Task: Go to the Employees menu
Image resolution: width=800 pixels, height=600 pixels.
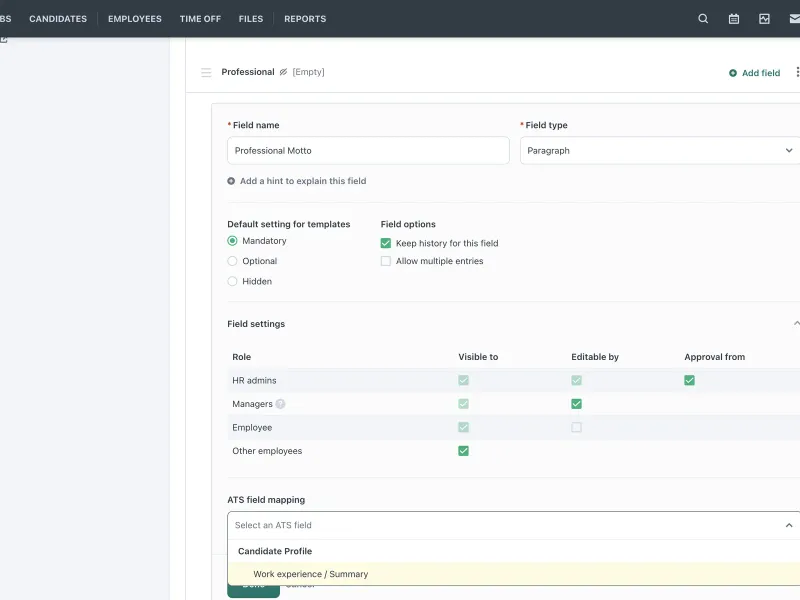Action: (x=135, y=19)
